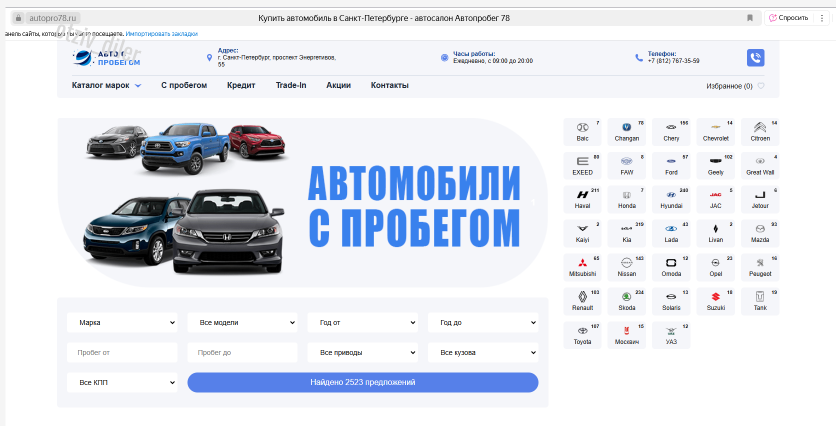Open the Год от dropdown

click(363, 323)
